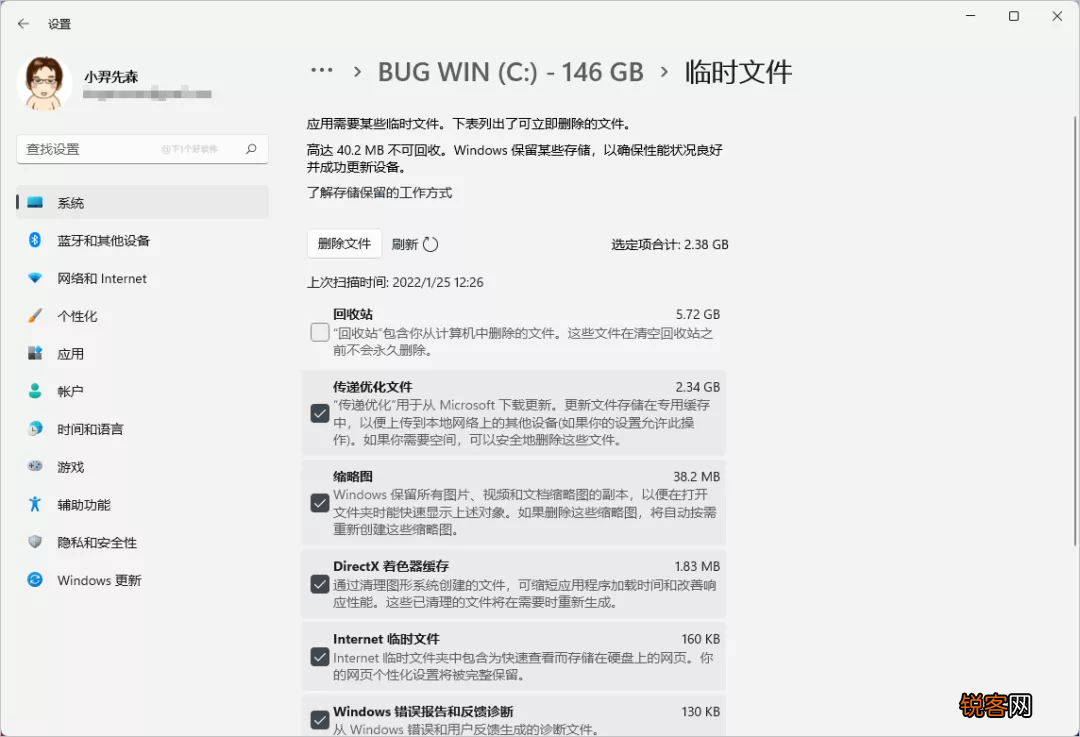
Task: Click the user avatar picture
Action: (x=44, y=83)
